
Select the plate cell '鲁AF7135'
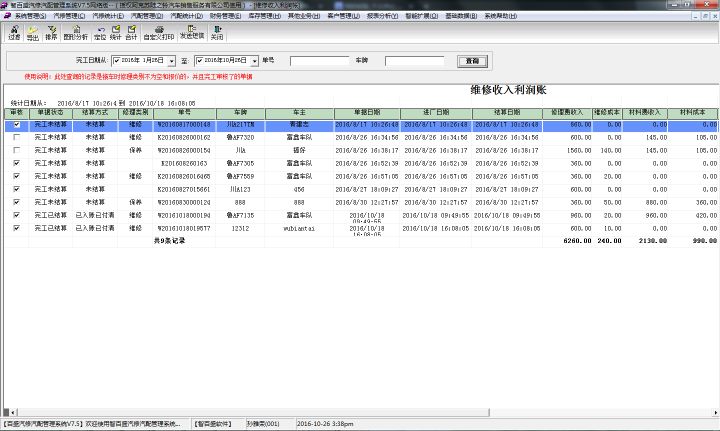(241, 215)
